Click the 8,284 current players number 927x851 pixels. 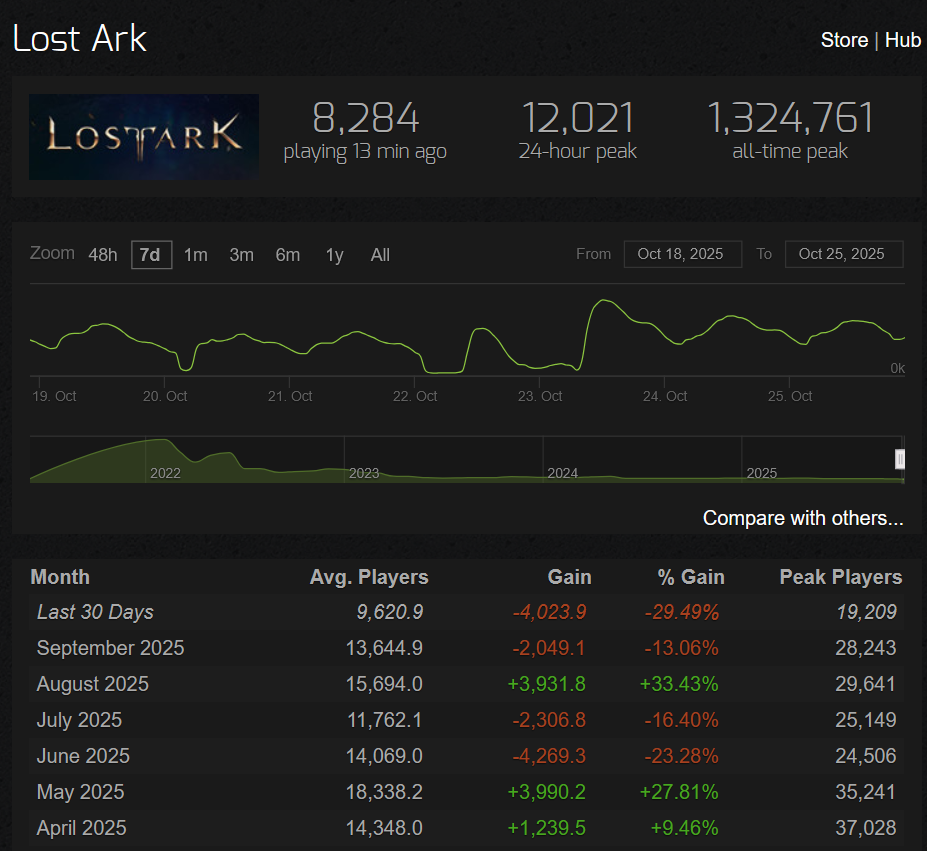(366, 117)
